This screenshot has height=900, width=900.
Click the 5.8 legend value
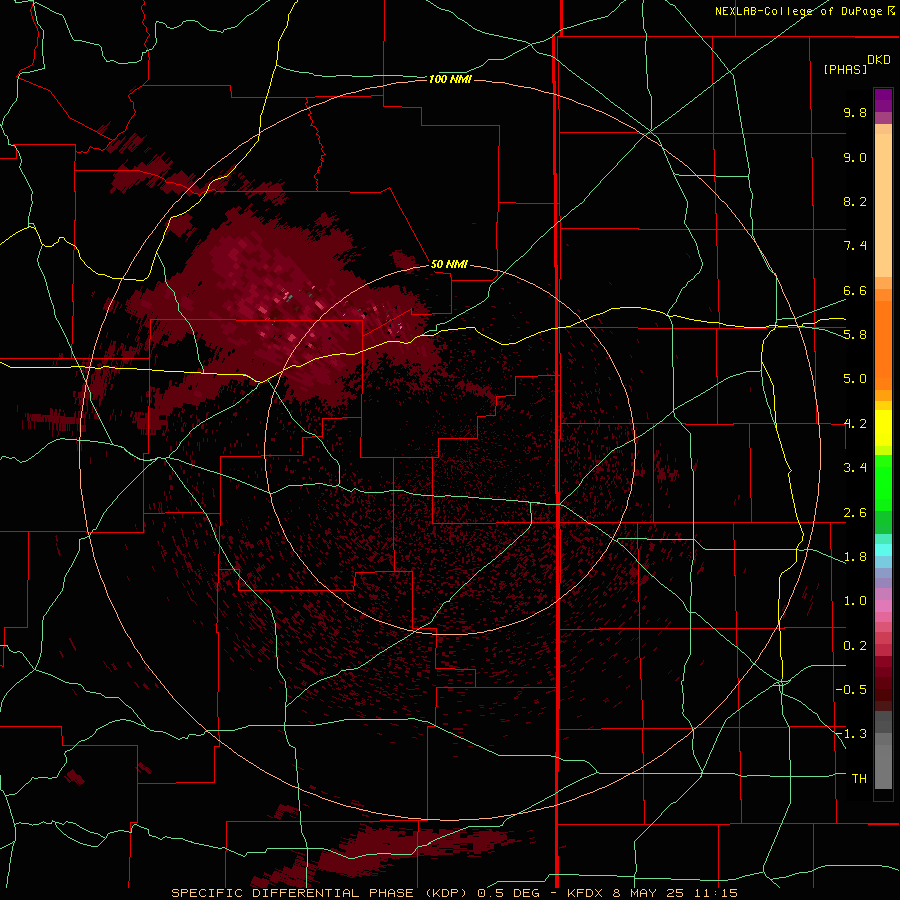pos(855,335)
